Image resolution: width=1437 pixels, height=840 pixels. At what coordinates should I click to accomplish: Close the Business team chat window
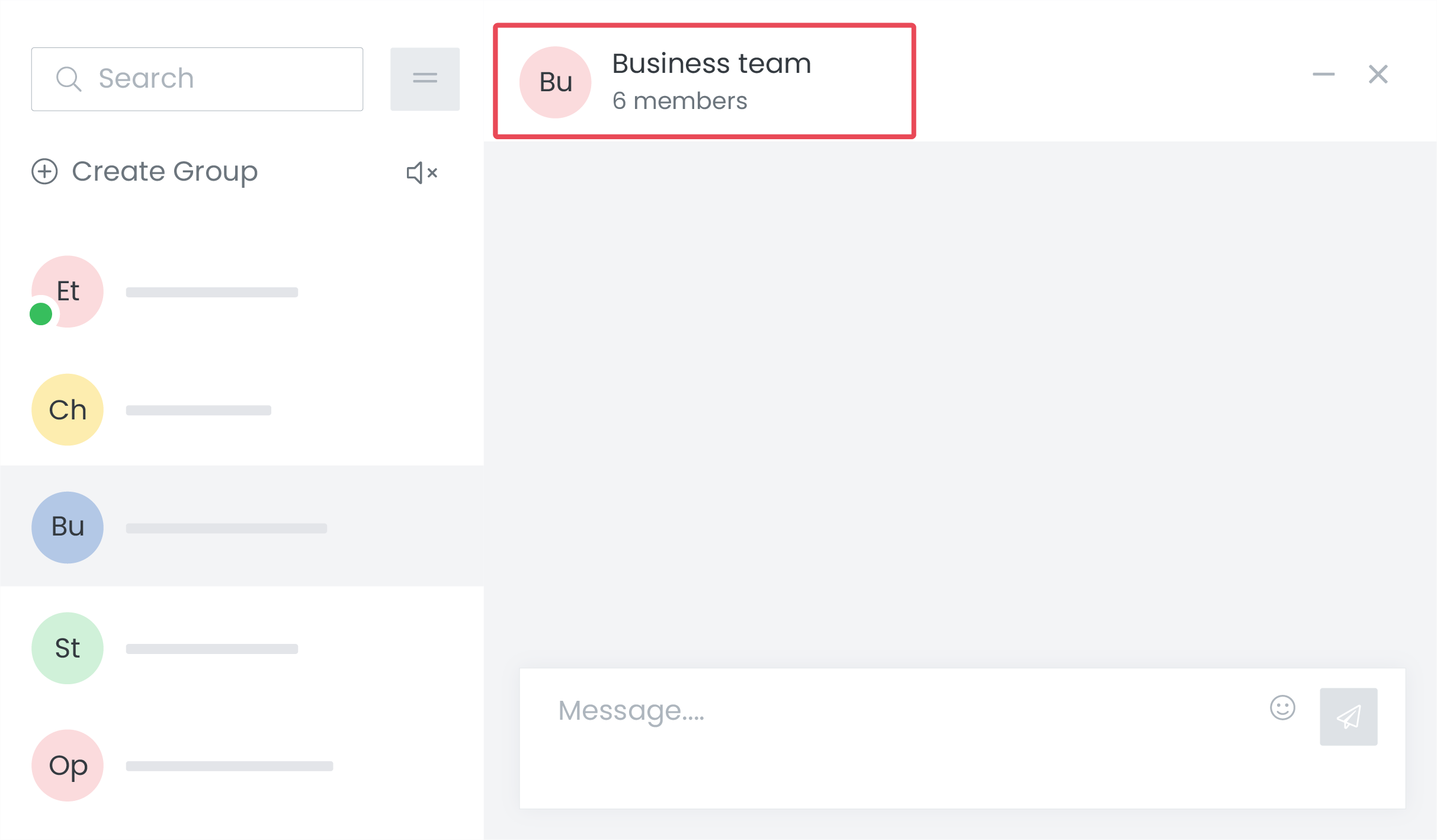(x=1378, y=75)
